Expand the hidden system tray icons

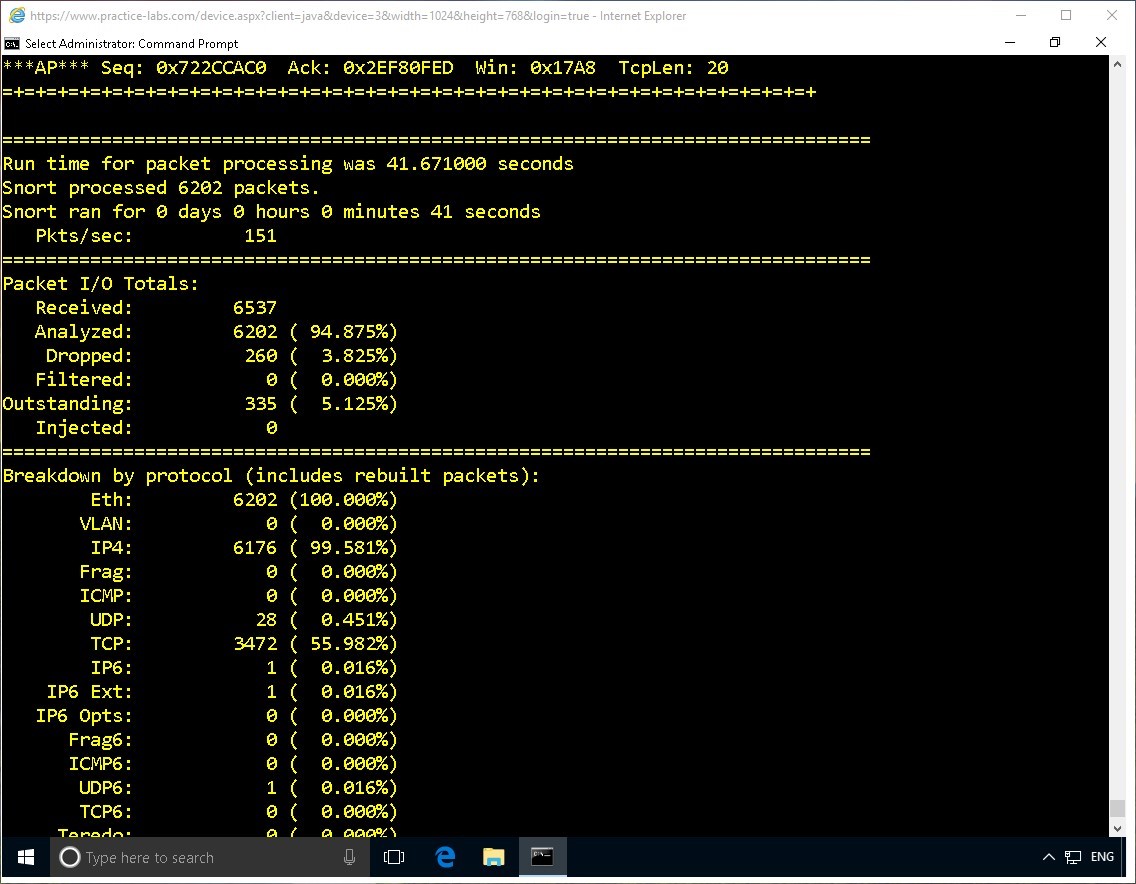[1048, 857]
